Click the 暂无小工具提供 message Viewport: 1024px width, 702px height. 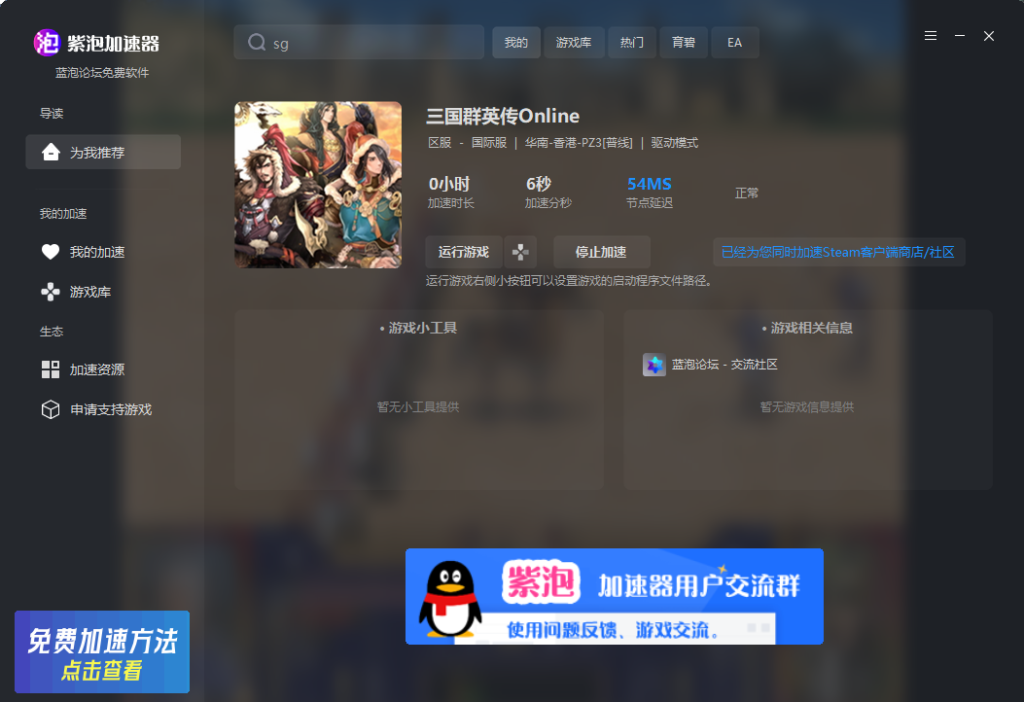(418, 407)
